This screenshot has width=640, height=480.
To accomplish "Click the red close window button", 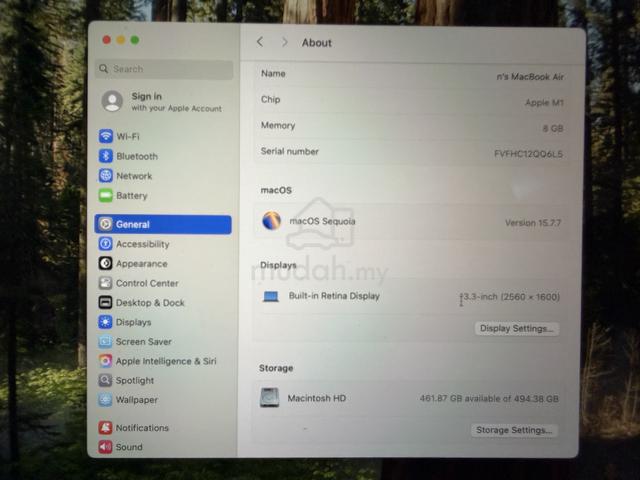I will [x=107, y=40].
